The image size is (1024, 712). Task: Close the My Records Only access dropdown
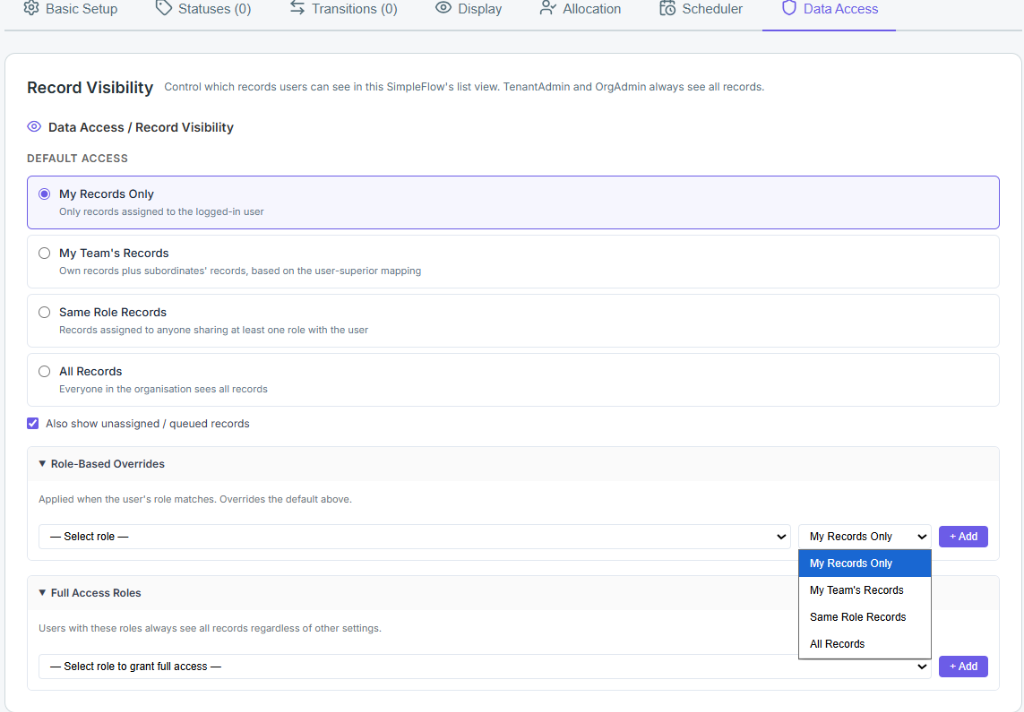(x=865, y=536)
